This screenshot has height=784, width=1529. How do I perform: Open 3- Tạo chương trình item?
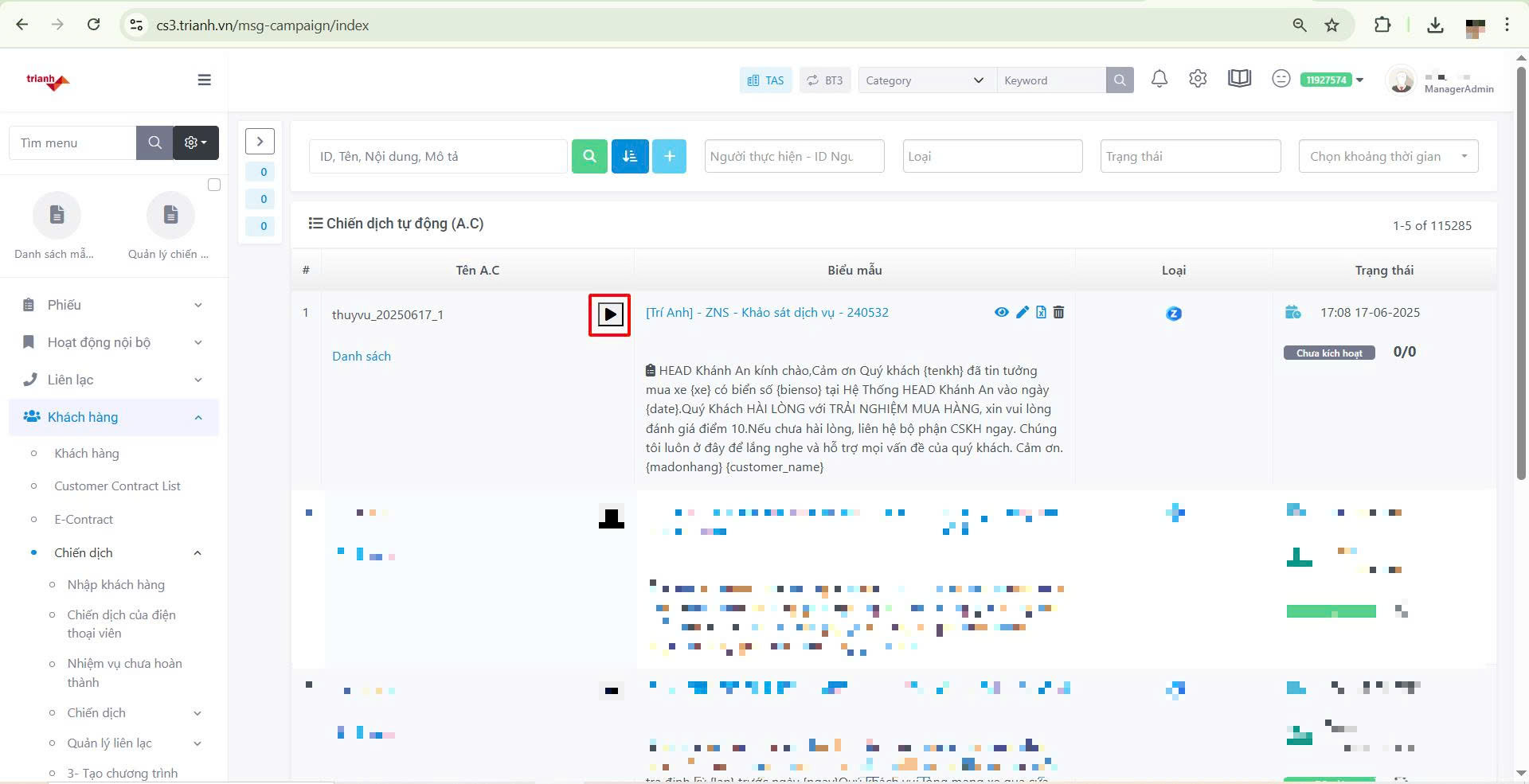(123, 773)
